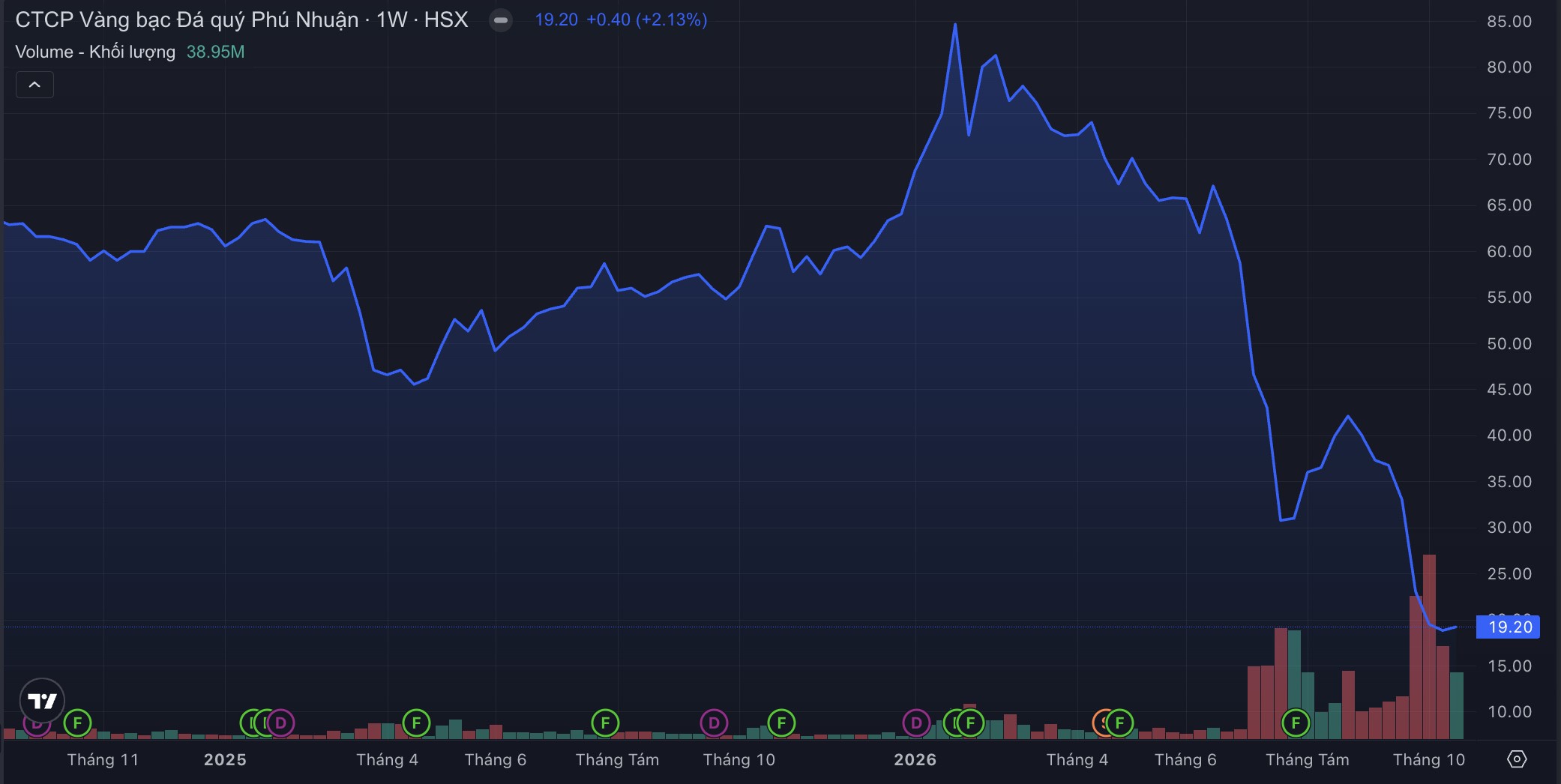Click the F marker right of the first Tháng 10
Screen dimensions: 1561x784
(781, 723)
